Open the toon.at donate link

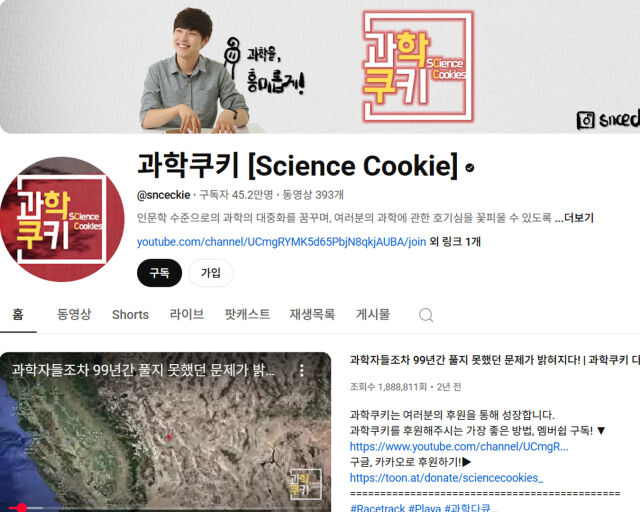(447, 478)
